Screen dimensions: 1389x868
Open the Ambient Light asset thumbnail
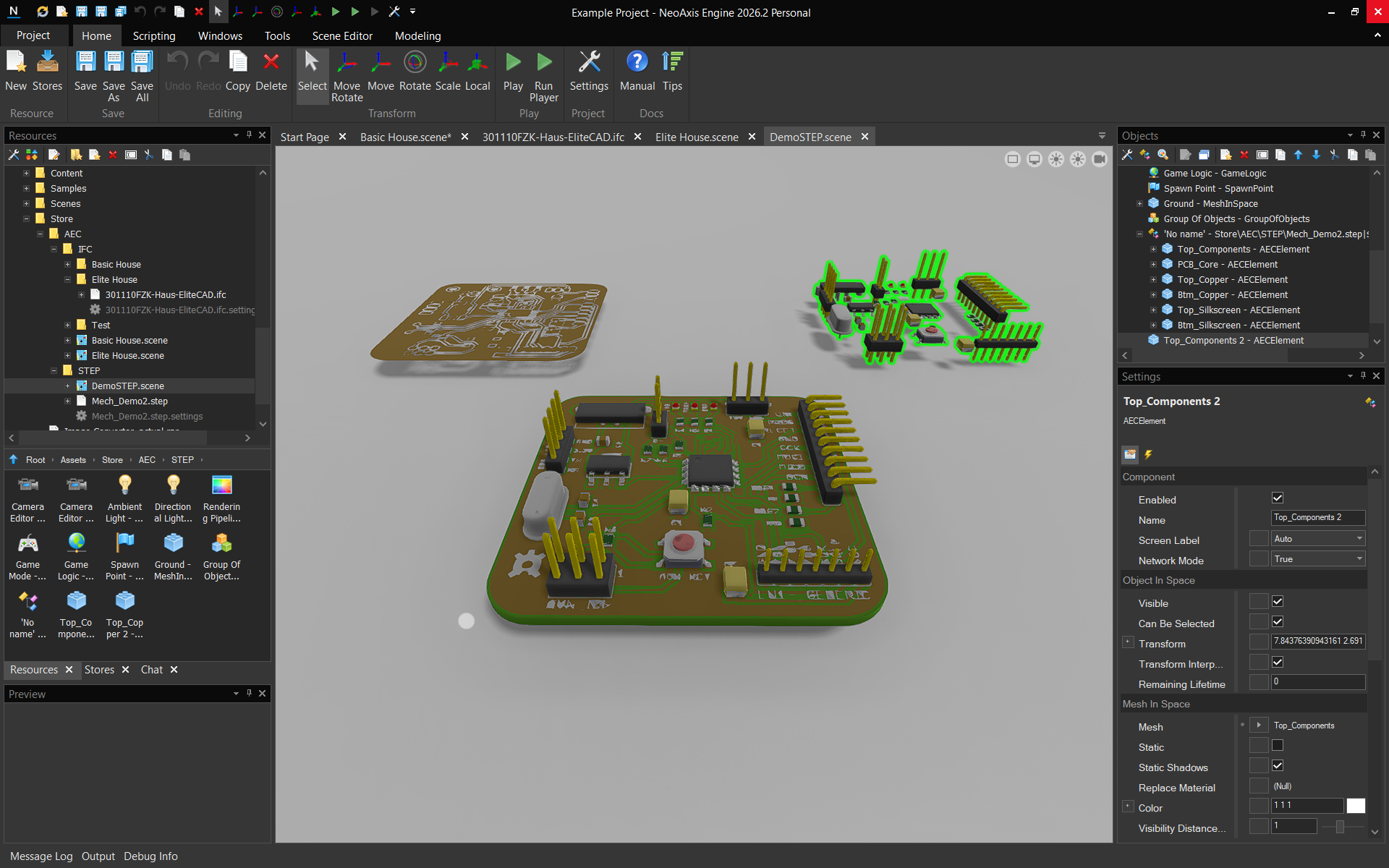pos(124,498)
